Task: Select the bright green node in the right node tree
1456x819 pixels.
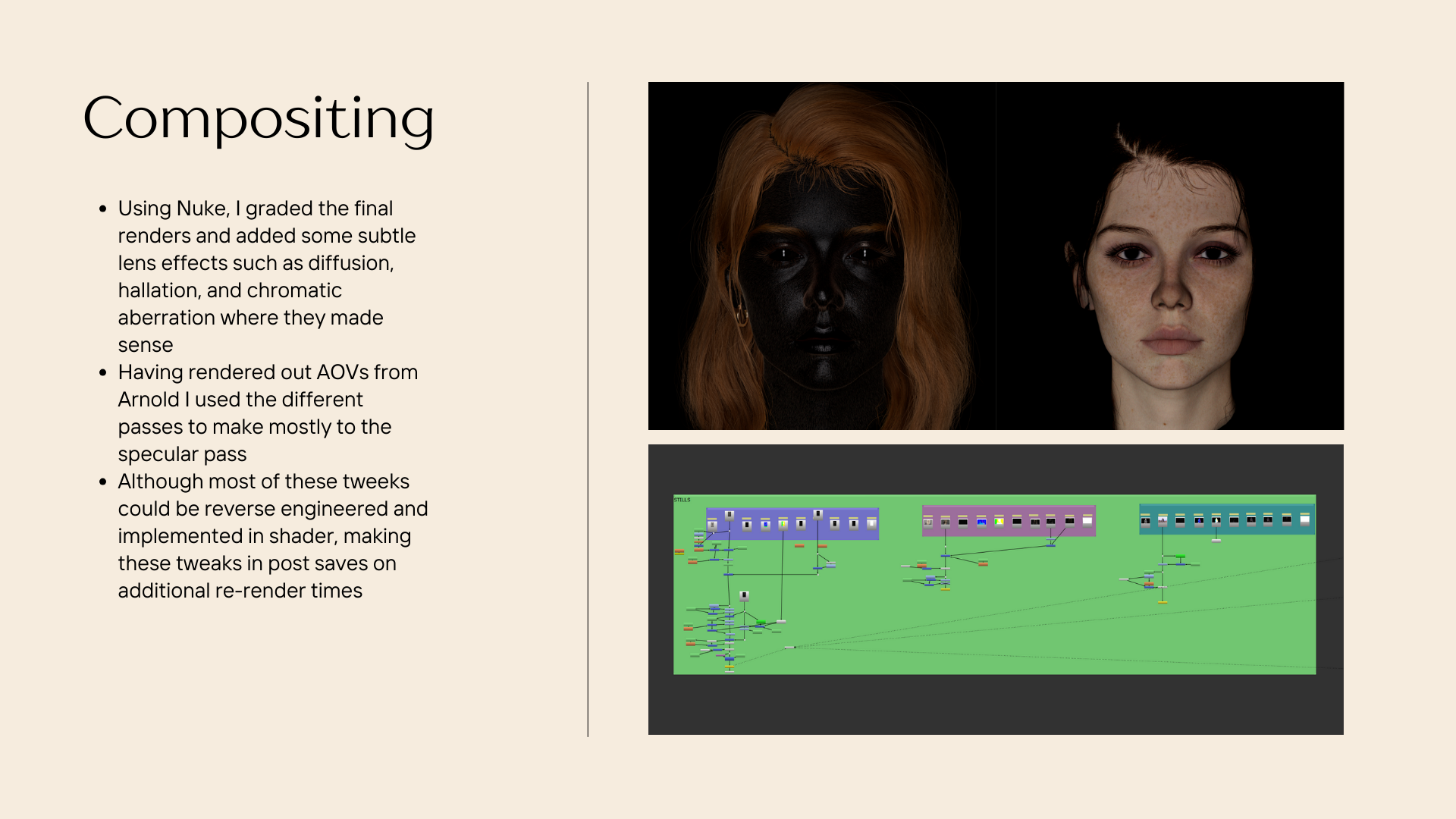Action: pyautogui.click(x=1180, y=557)
